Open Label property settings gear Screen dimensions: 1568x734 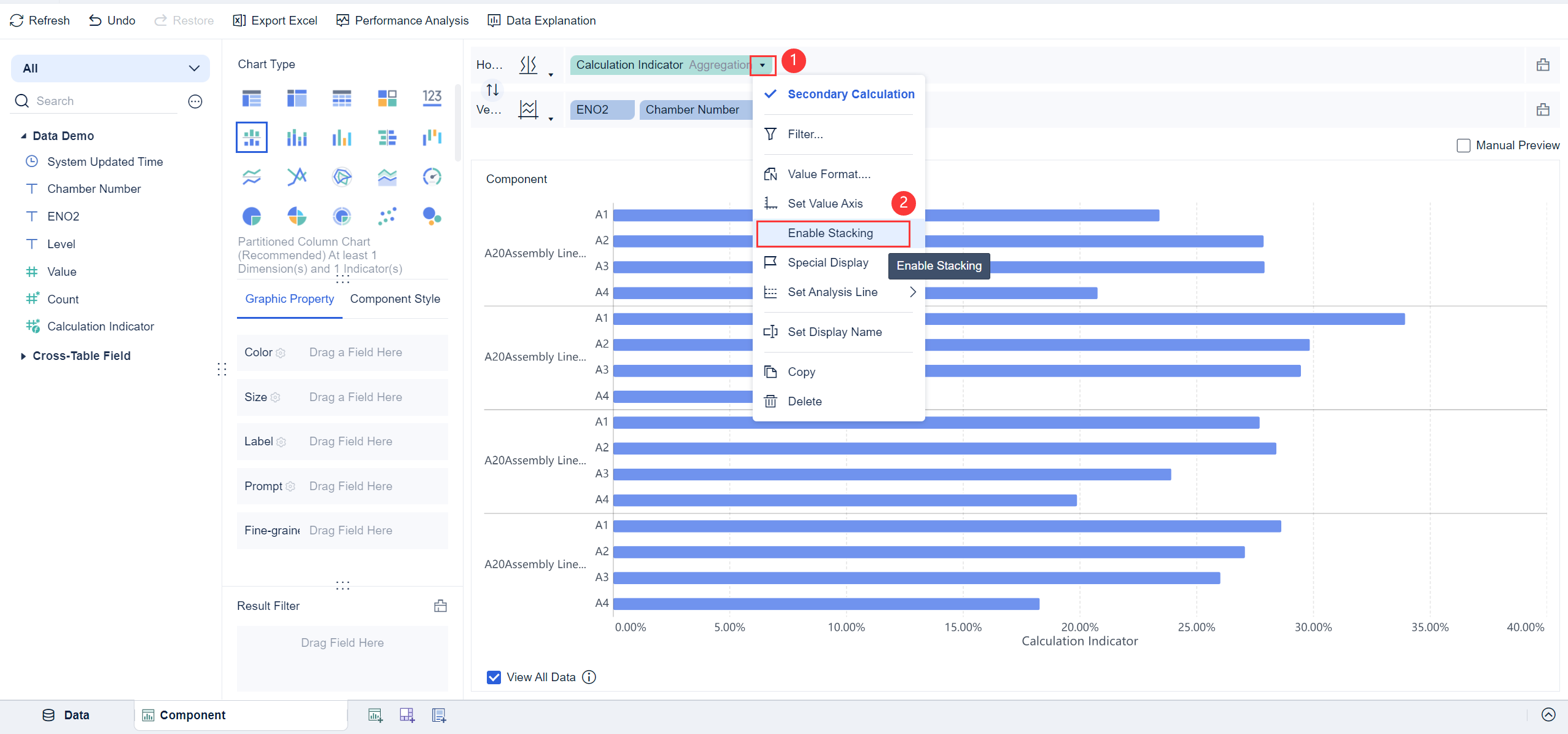pyautogui.click(x=281, y=442)
